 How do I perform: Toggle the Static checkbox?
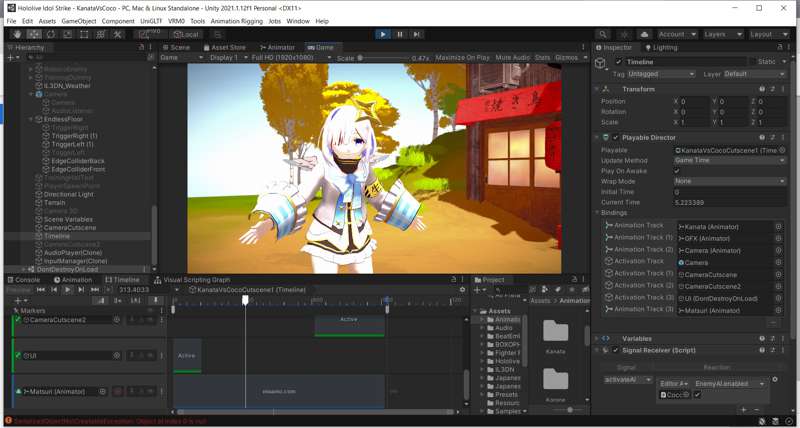click(752, 62)
